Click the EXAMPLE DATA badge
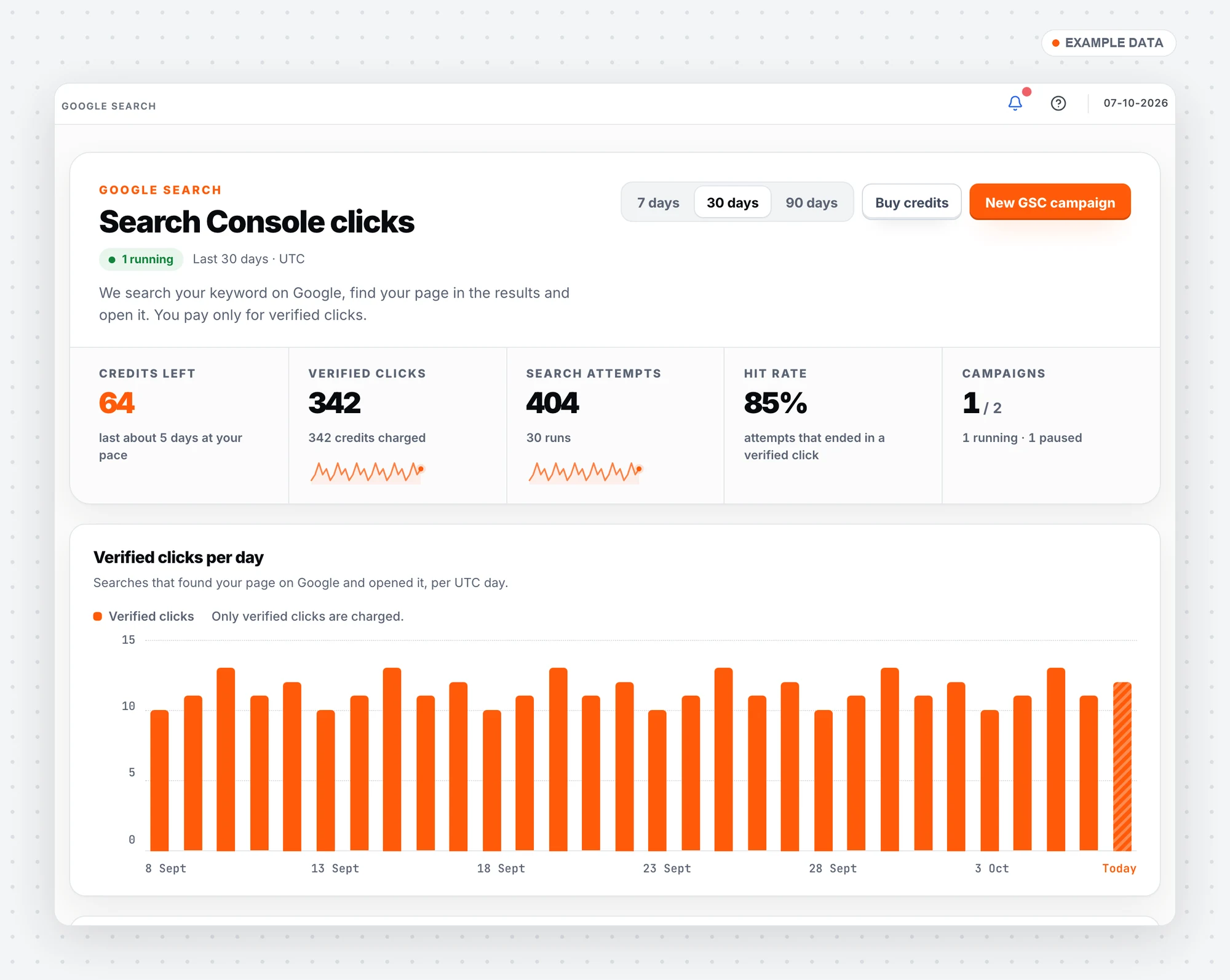The image size is (1230, 980). click(x=1108, y=43)
